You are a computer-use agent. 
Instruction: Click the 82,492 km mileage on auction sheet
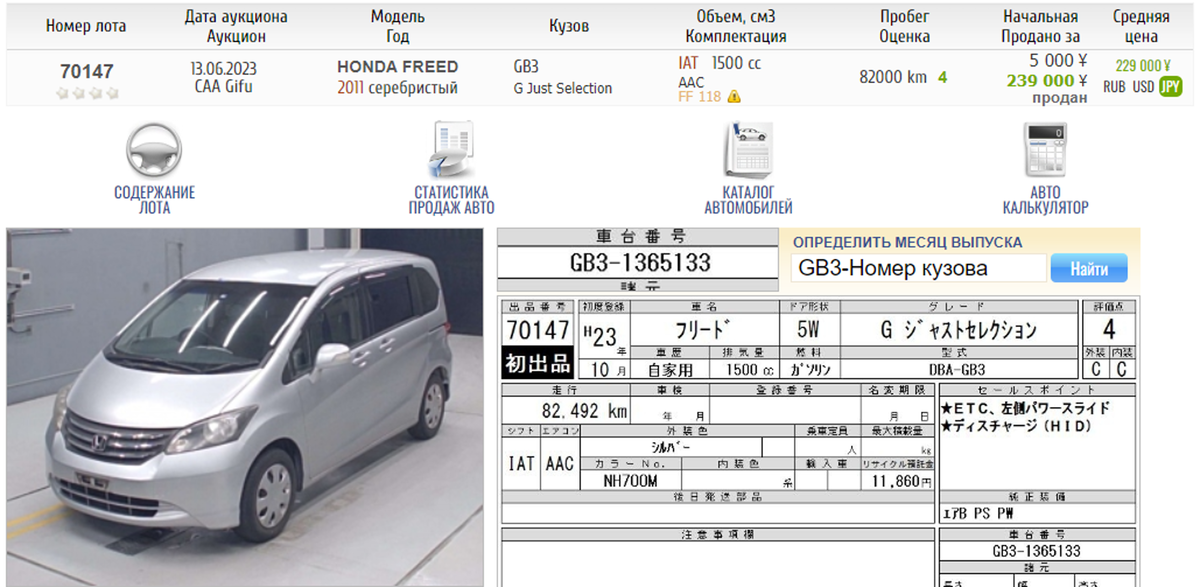(584, 412)
